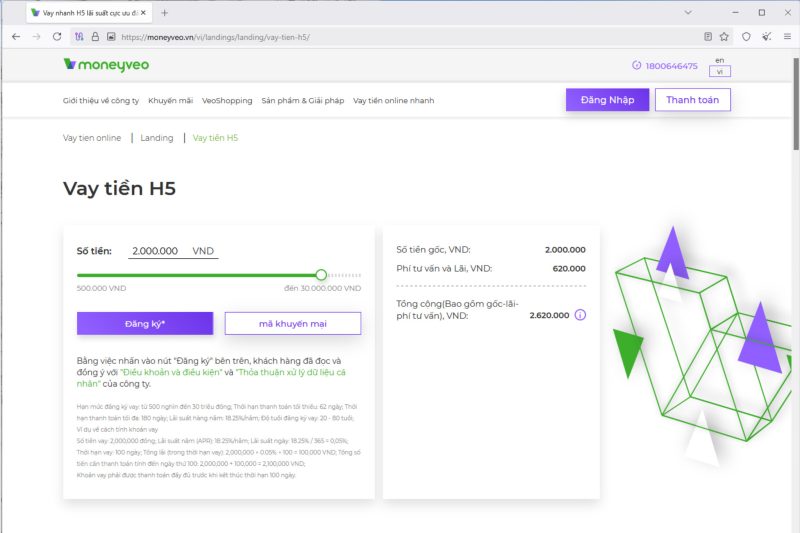Click the mã khuyến mại button
Image resolution: width=800 pixels, height=533 pixels.
click(293, 323)
